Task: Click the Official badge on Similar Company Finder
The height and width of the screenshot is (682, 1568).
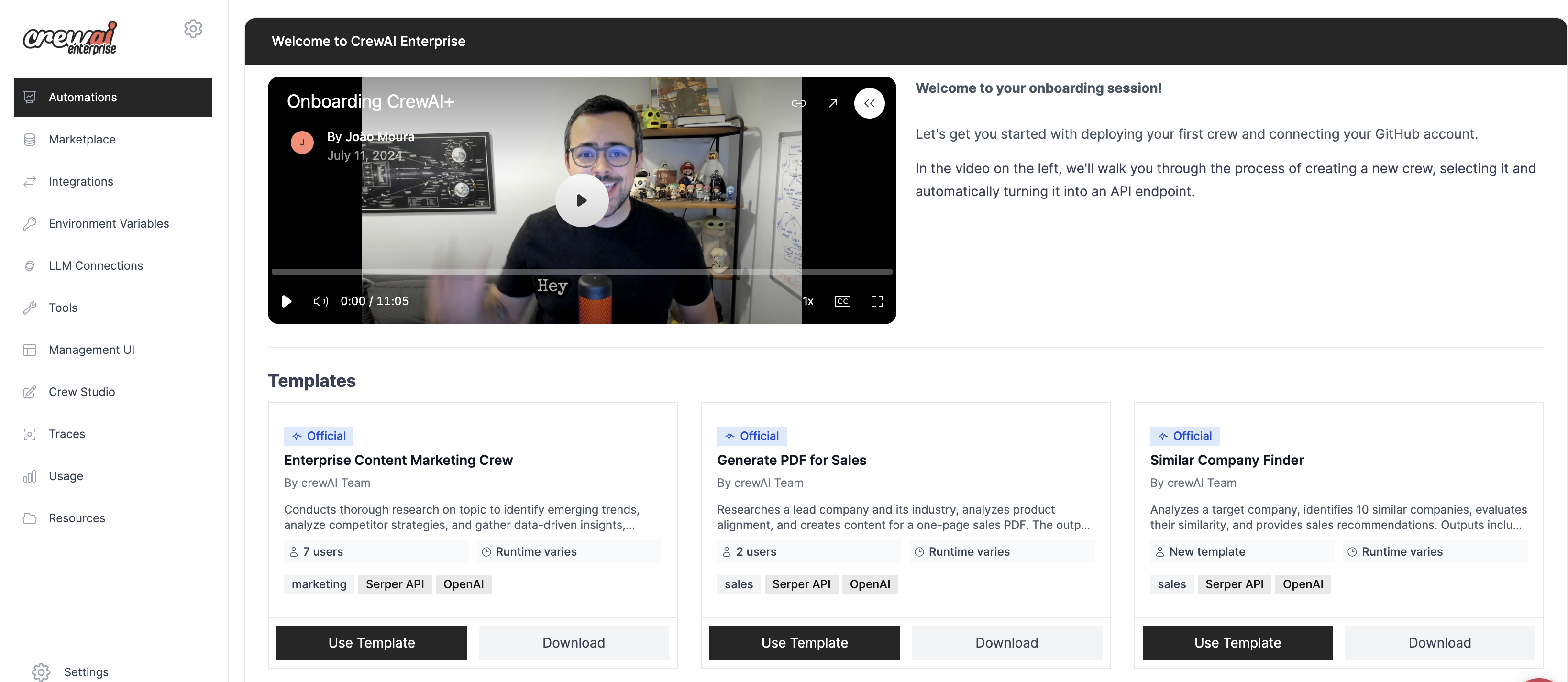Action: point(1184,436)
